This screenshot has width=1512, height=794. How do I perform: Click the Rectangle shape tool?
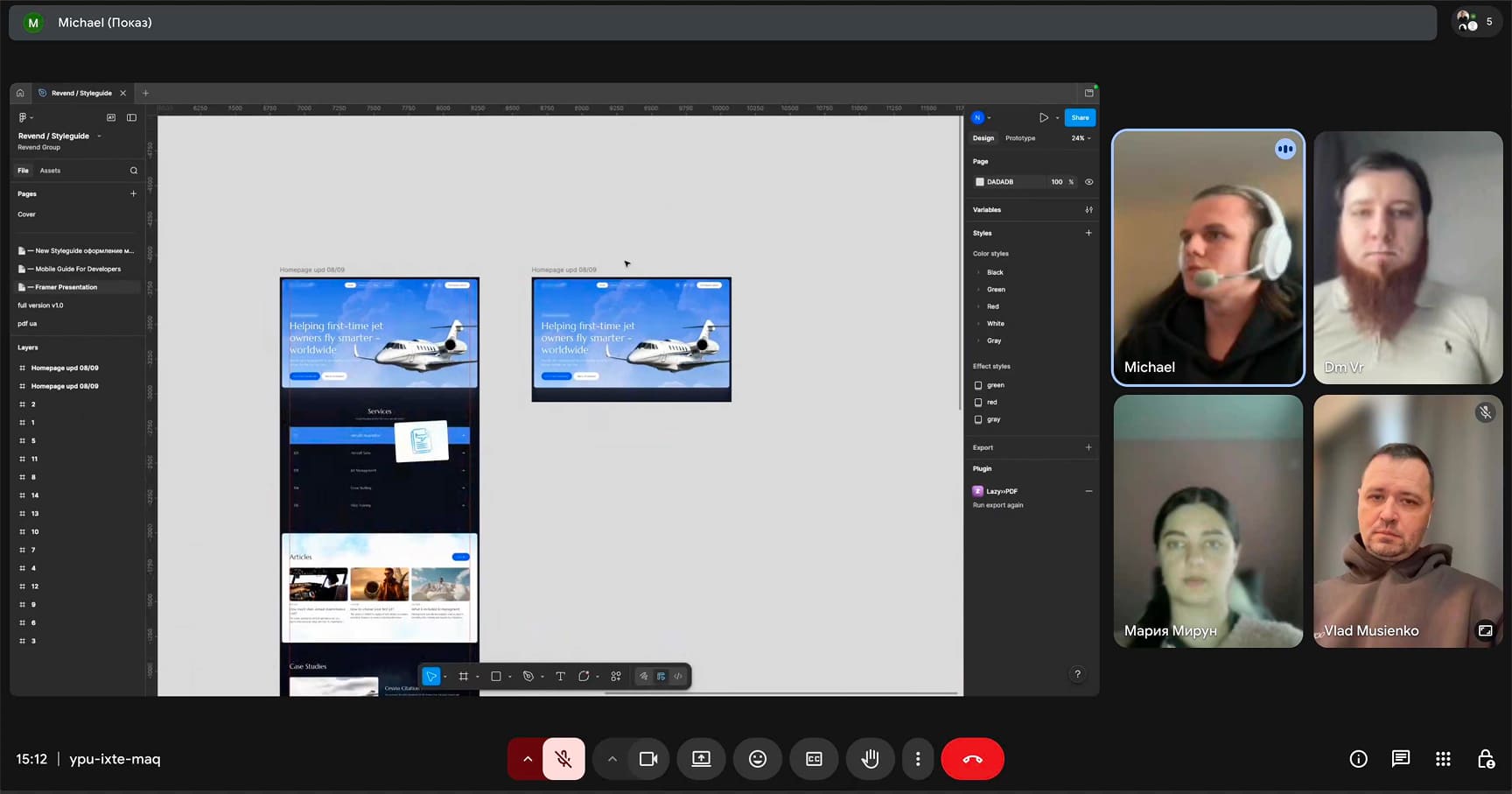(x=496, y=676)
